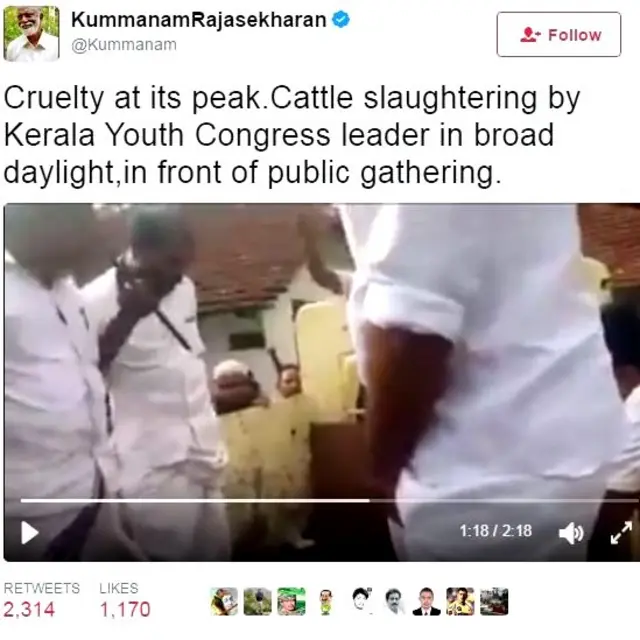Open the @Kummanam handle link
The image size is (640, 640).
[124, 44]
